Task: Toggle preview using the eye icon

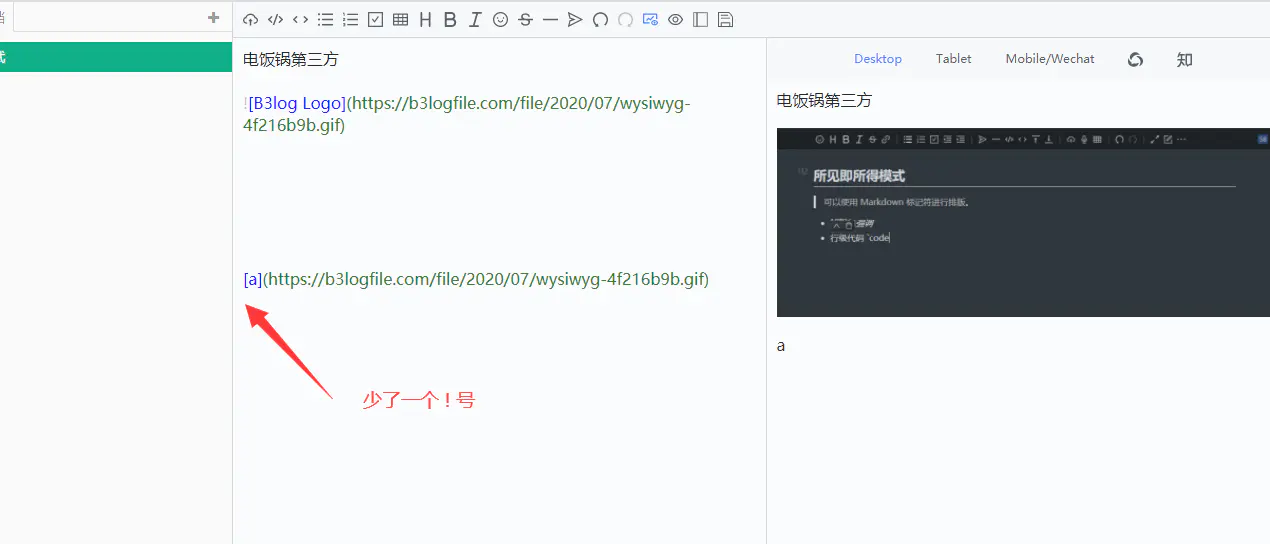Action: [675, 19]
